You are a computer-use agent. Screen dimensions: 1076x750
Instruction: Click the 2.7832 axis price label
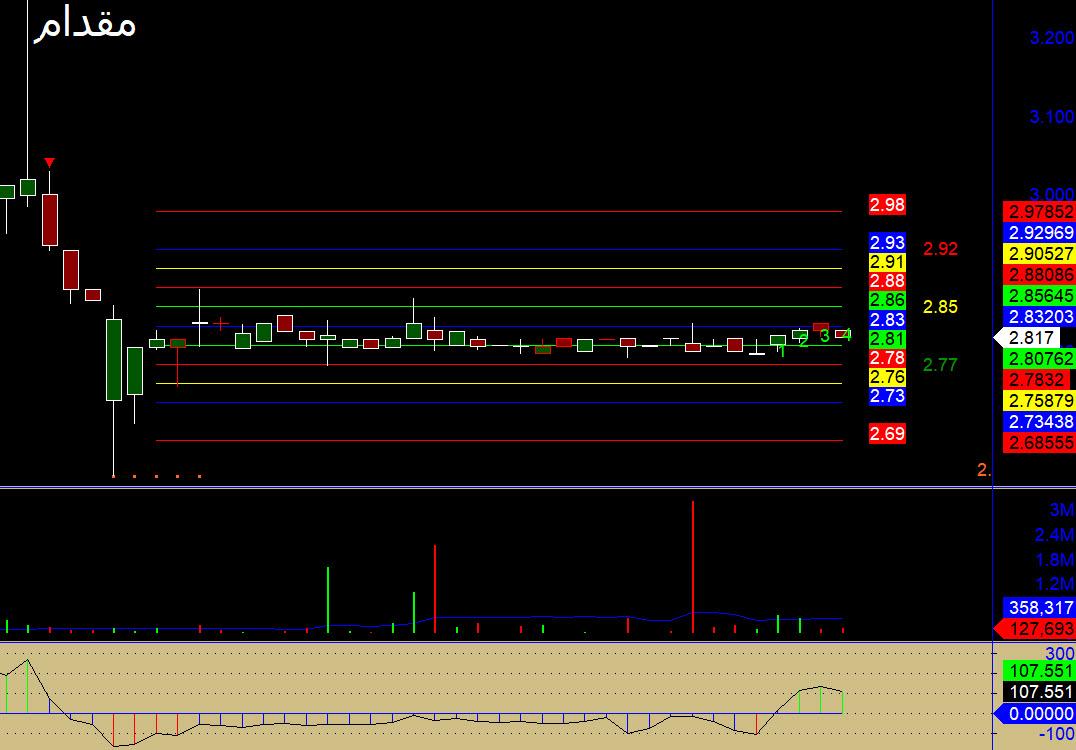pyautogui.click(x=1036, y=379)
